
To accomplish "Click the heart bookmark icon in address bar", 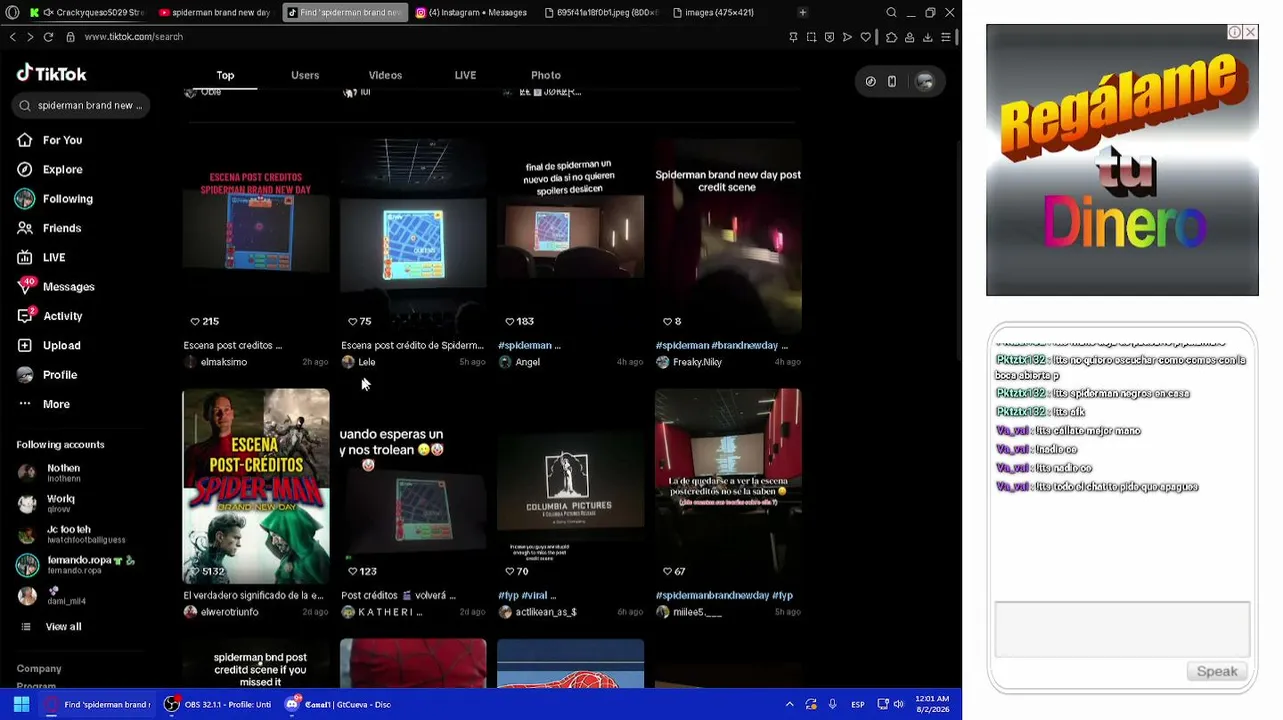I will (865, 37).
